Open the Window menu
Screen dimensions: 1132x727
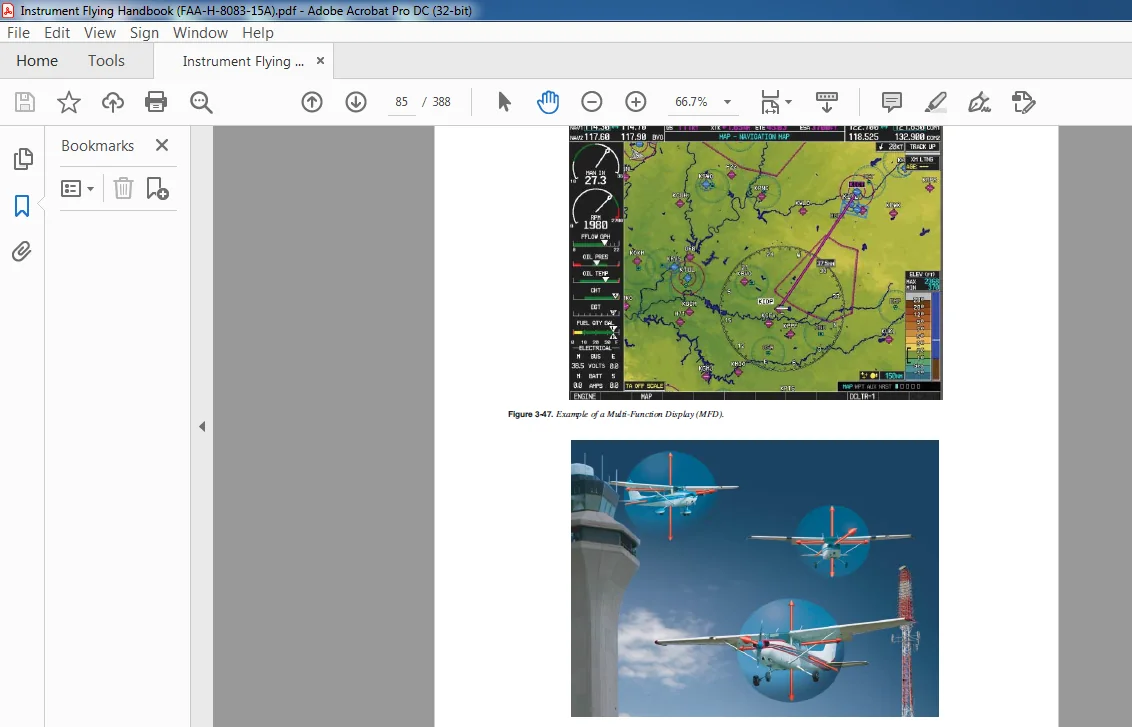[x=200, y=32]
